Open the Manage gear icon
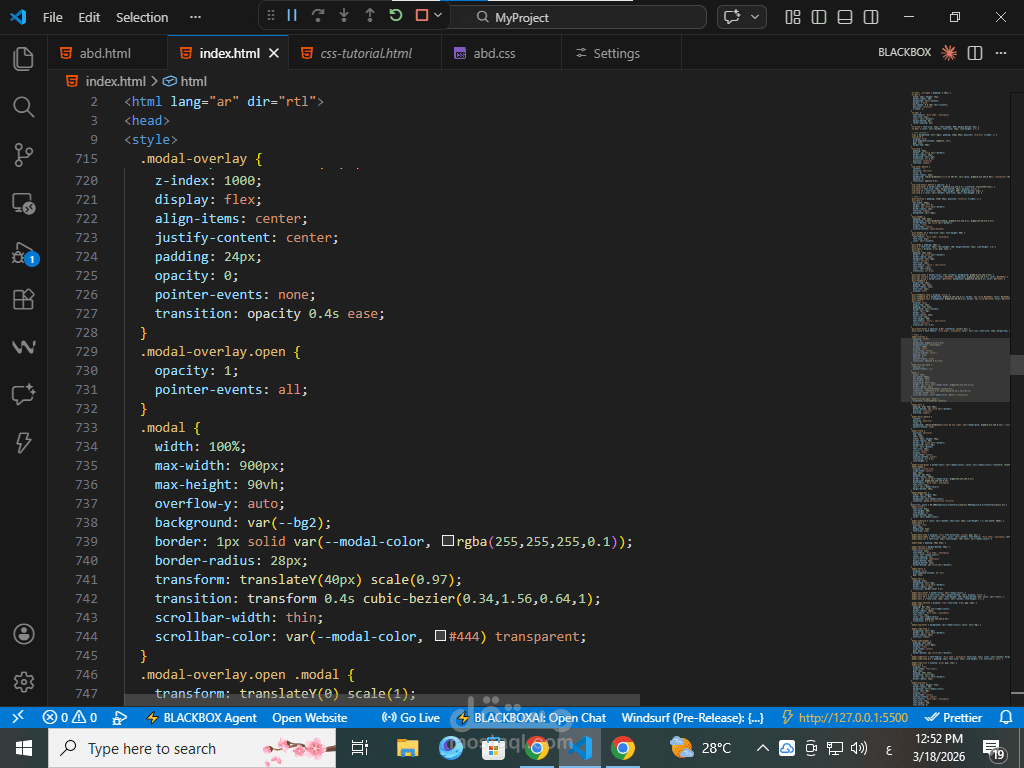Screen dimensions: 1024x768 pos(24,682)
